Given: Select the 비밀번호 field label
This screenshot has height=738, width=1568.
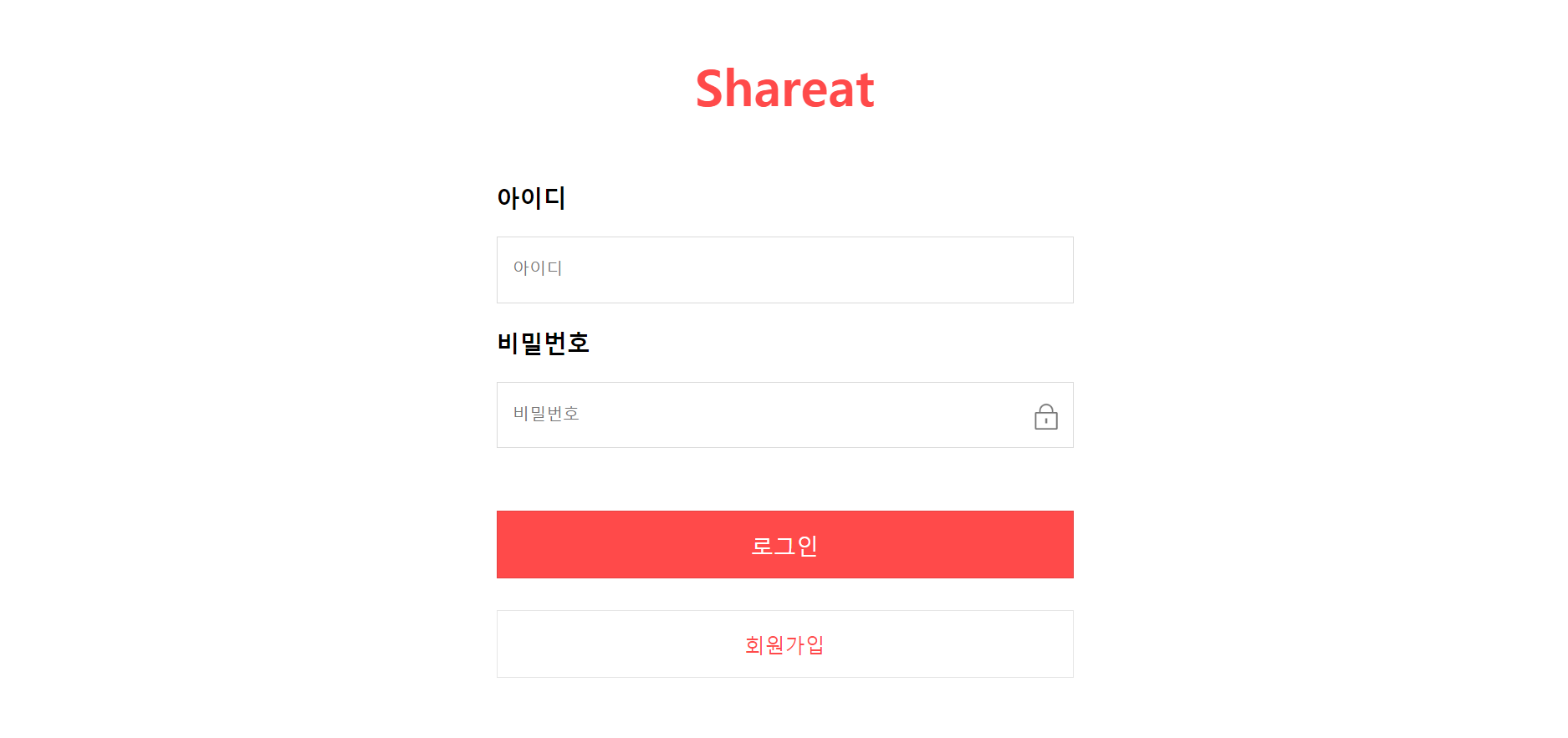Looking at the screenshot, I should pos(544,343).
